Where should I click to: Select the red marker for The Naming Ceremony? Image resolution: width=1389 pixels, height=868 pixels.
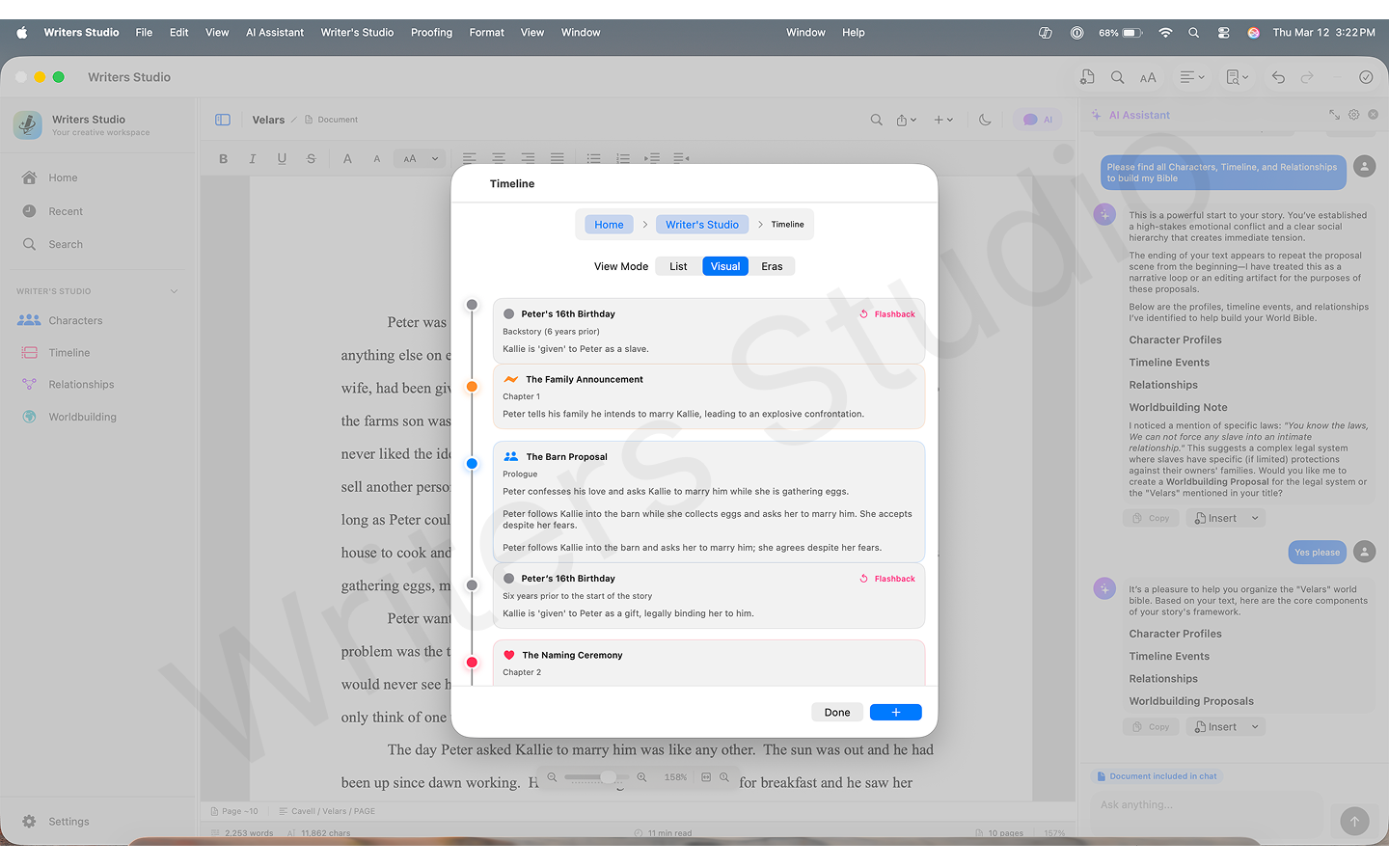click(x=472, y=663)
